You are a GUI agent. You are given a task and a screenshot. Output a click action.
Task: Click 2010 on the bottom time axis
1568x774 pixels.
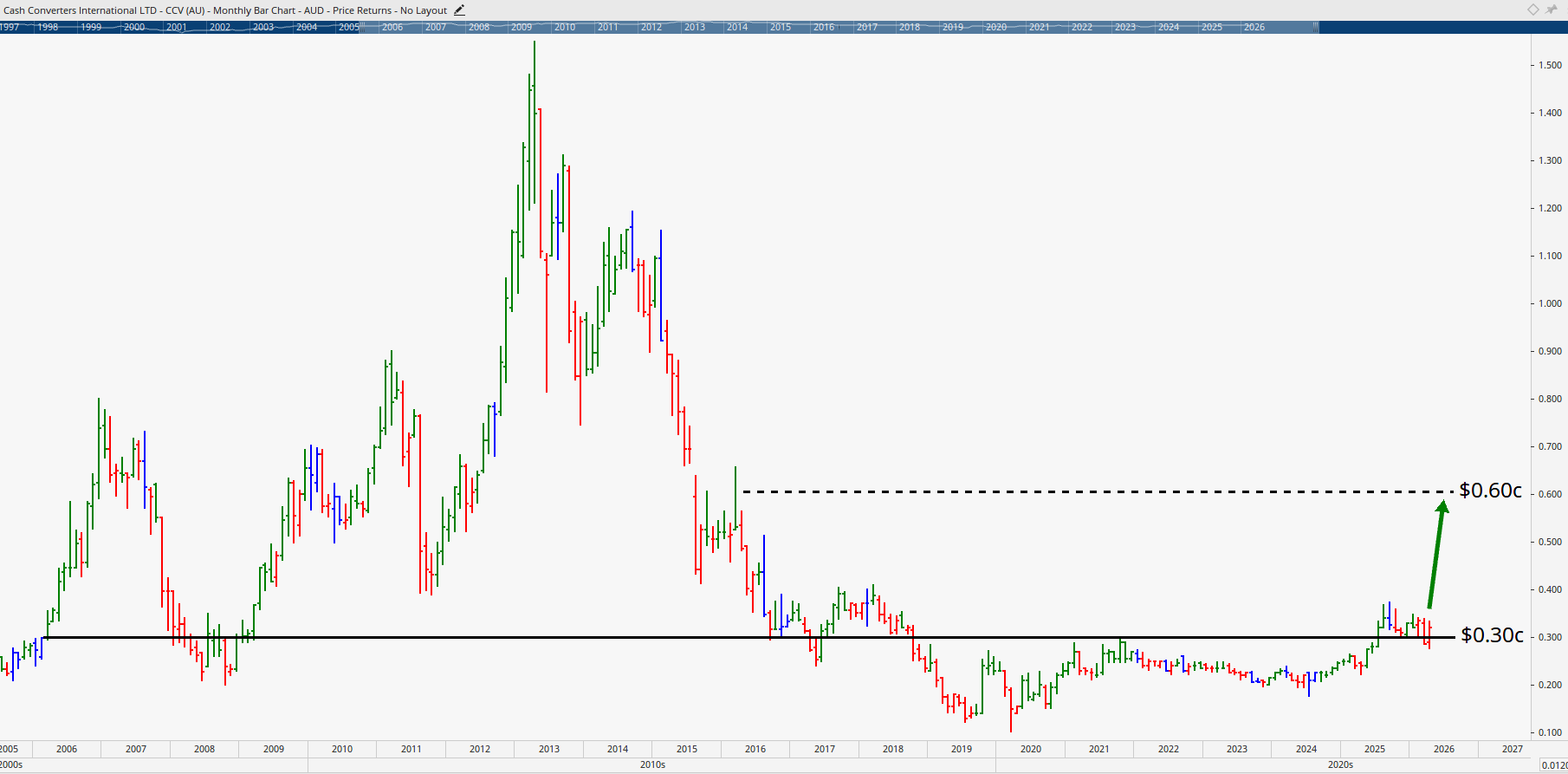click(x=342, y=749)
